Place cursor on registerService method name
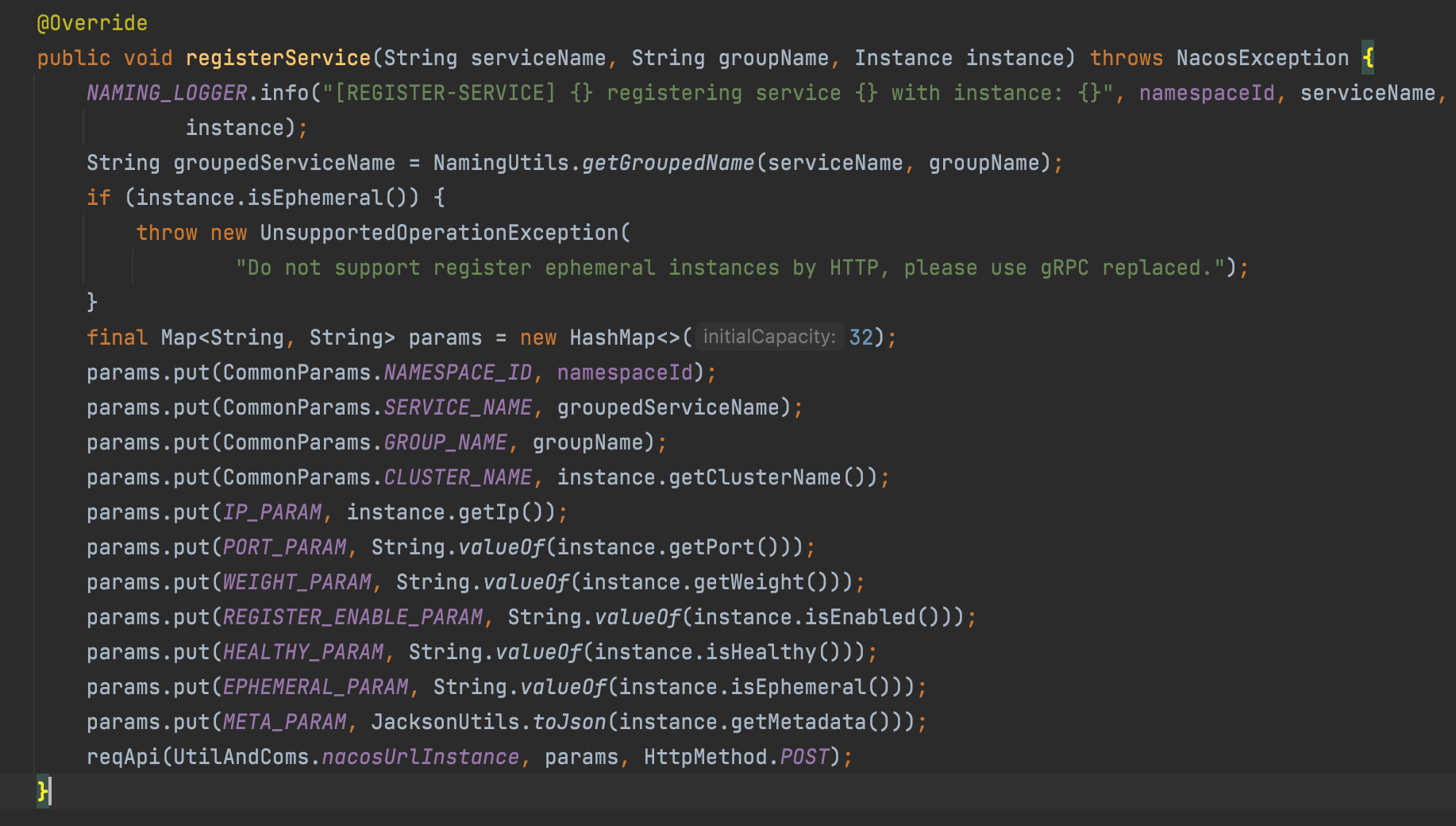1456x826 pixels. tap(278, 58)
